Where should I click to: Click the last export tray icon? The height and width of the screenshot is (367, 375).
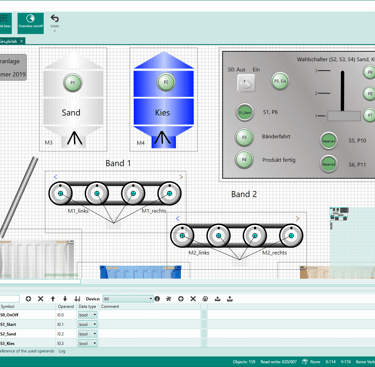[230, 299]
